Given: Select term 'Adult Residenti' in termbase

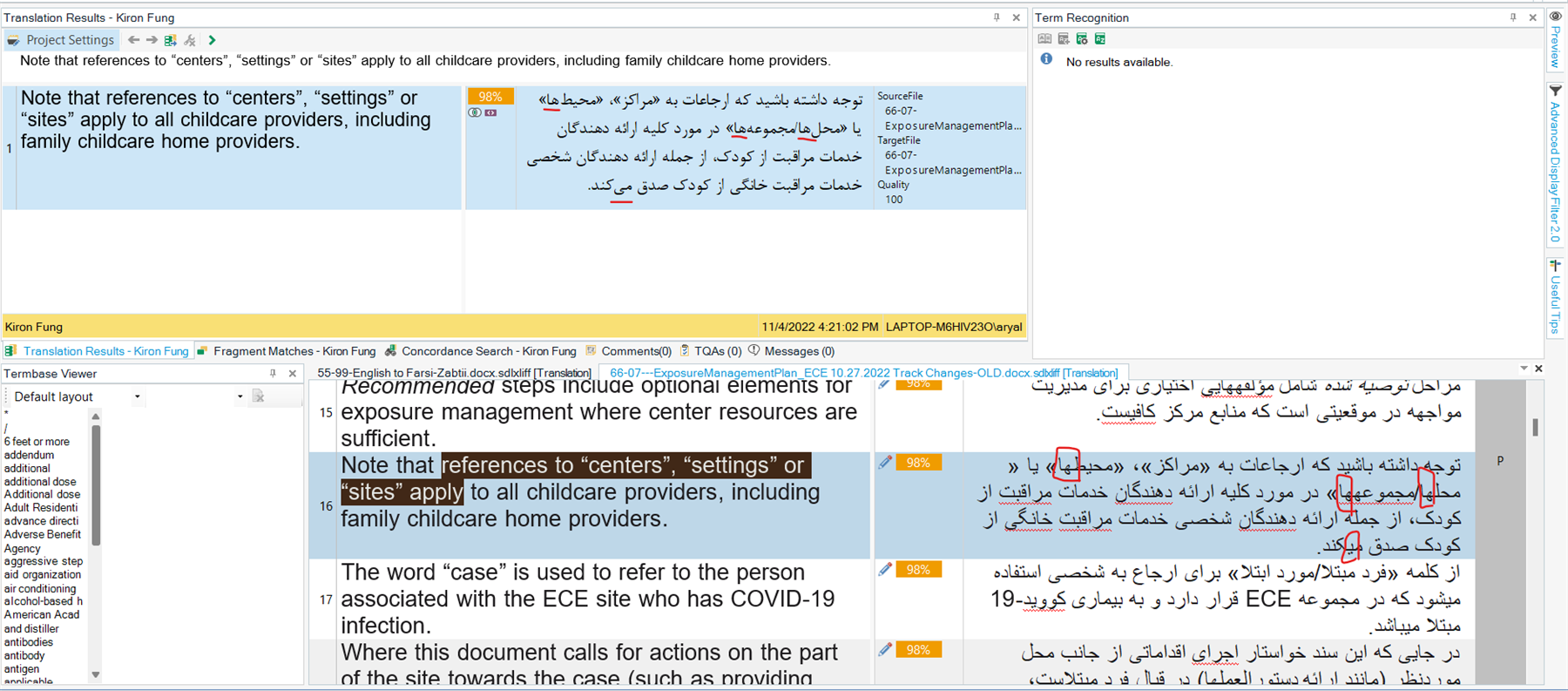Looking at the screenshot, I should [x=41, y=507].
